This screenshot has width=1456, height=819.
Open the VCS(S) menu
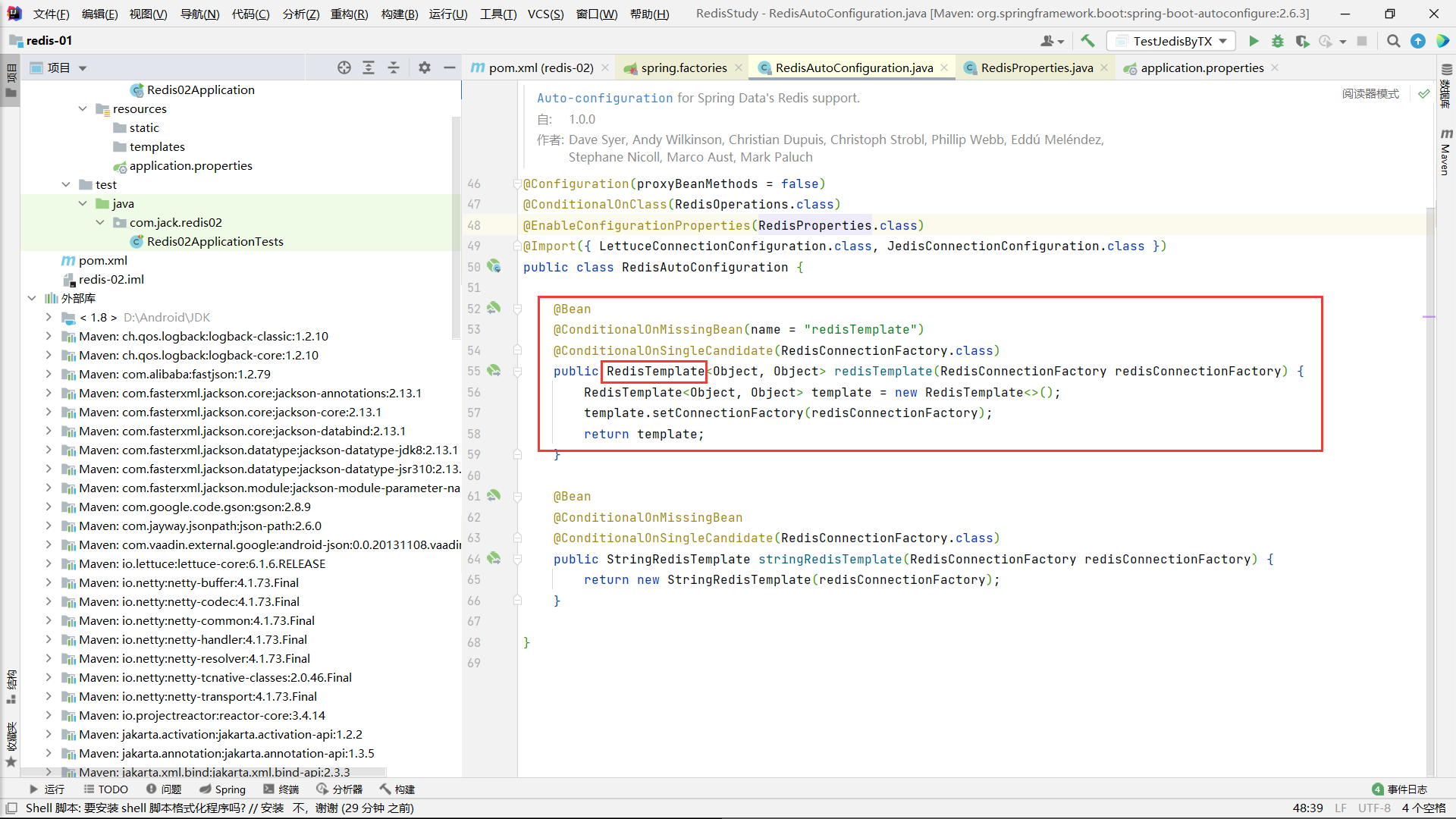[x=545, y=14]
